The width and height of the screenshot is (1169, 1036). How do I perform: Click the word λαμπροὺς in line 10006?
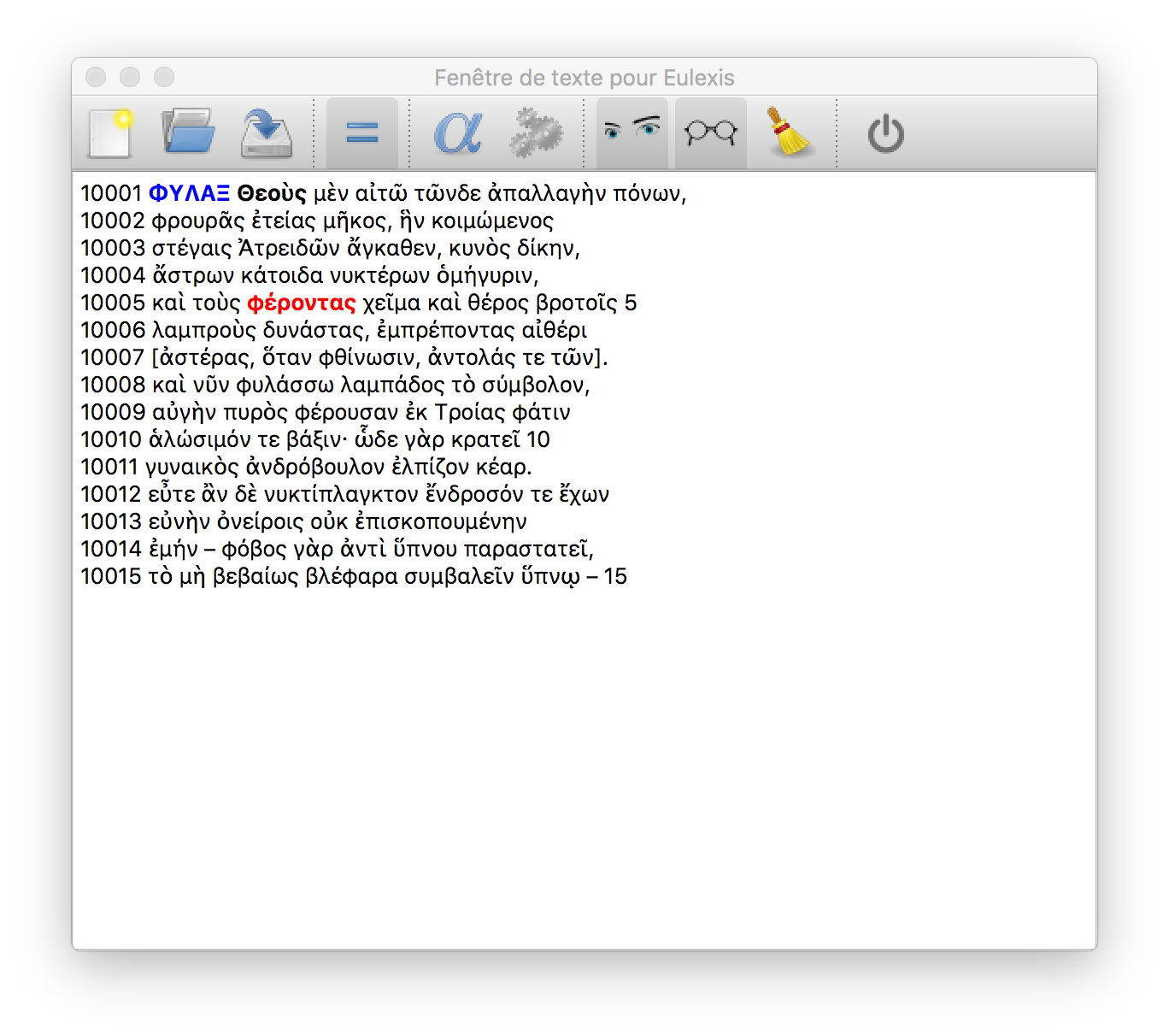coord(204,330)
